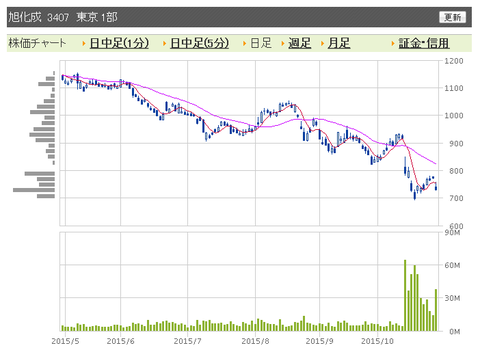Click the 800 price axis label
This screenshot has width=480, height=363.
[455, 171]
